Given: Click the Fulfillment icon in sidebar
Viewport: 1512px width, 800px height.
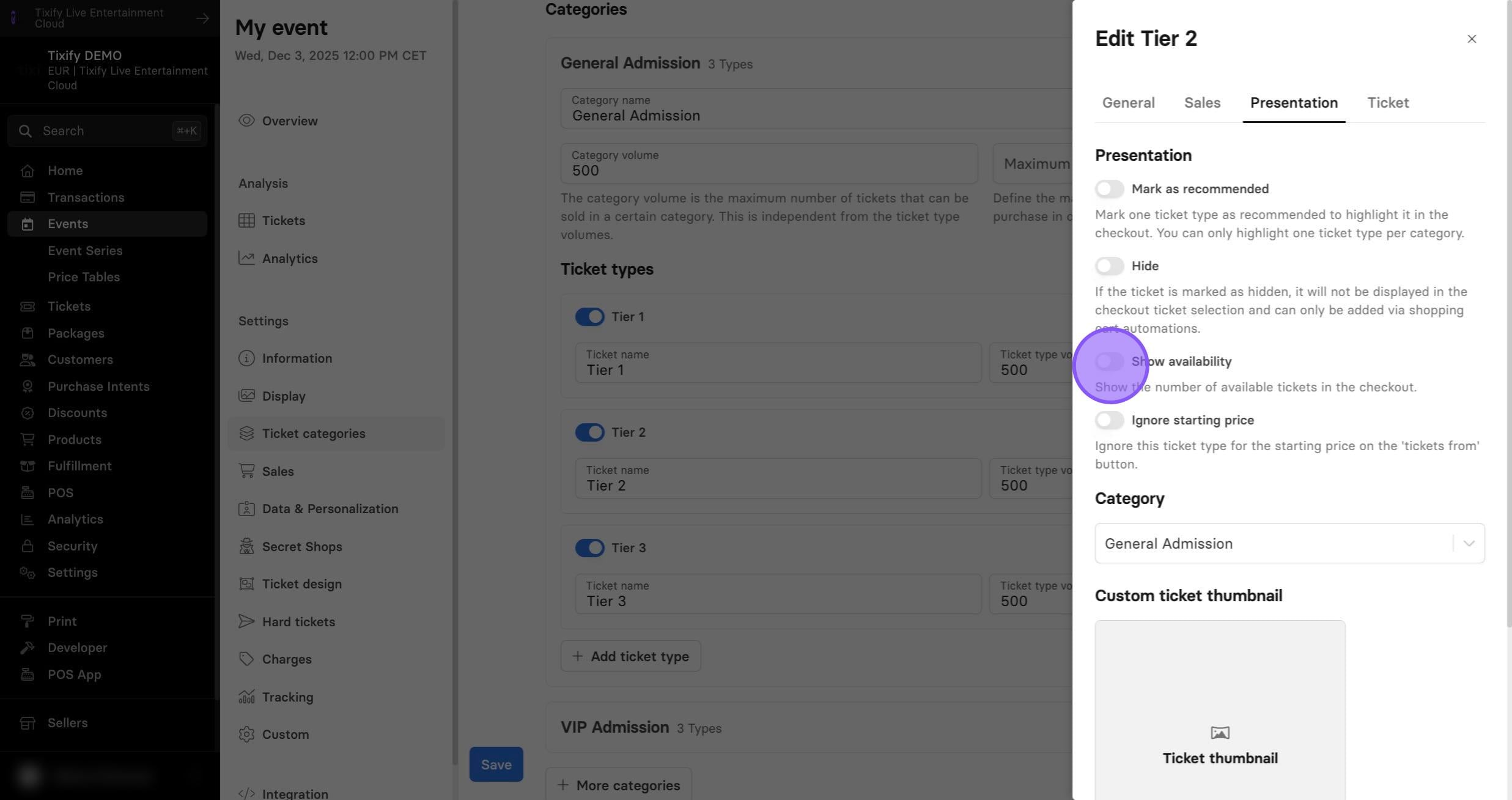Looking at the screenshot, I should (27, 466).
